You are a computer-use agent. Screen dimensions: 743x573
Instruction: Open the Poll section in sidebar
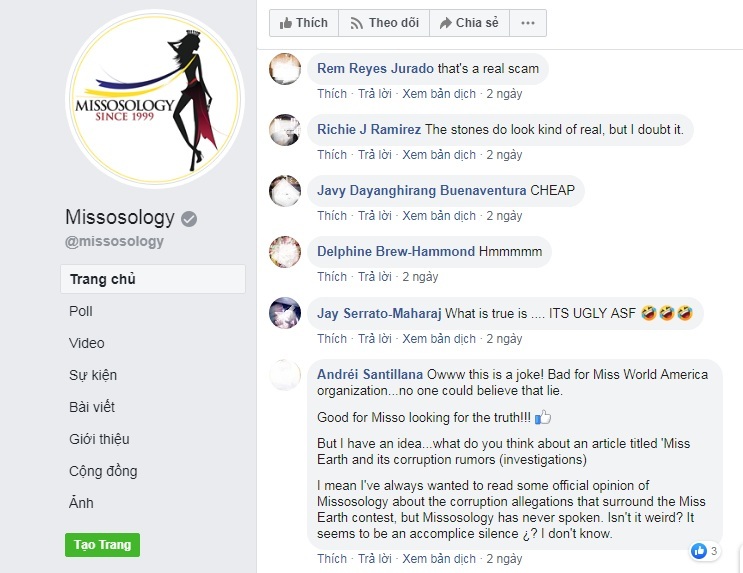click(x=81, y=311)
